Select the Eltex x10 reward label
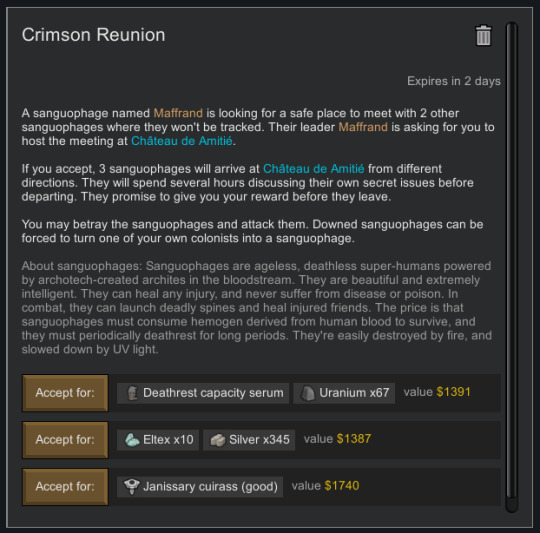The height and width of the screenshot is (533, 540). (x=168, y=440)
